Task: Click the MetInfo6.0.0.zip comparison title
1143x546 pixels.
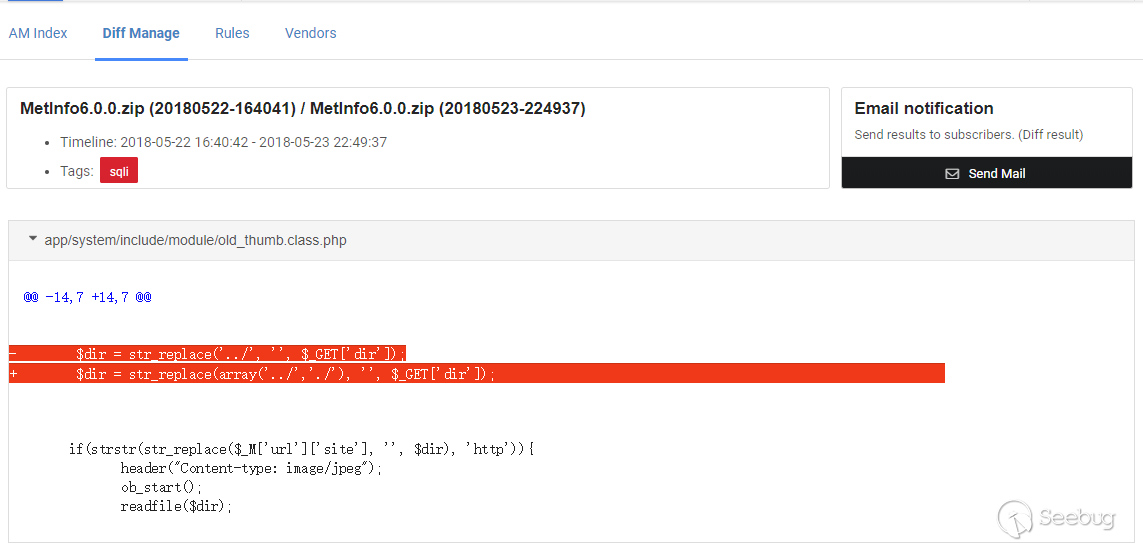Action: (303, 109)
